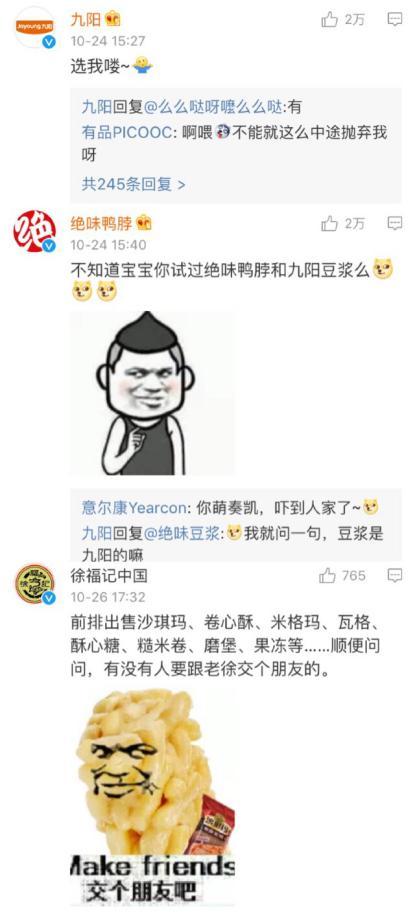Viewport: 415px width, 914px height.
Task: View the Make friends sachima meme image
Action: coord(153,797)
